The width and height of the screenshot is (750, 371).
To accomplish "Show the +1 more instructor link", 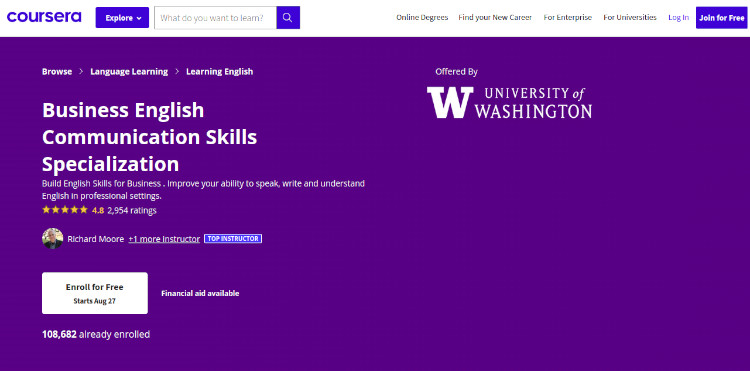I will [164, 239].
